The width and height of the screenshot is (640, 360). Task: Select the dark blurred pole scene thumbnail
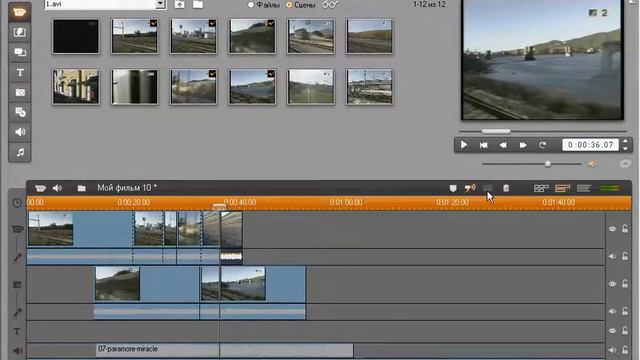pyautogui.click(x=134, y=87)
